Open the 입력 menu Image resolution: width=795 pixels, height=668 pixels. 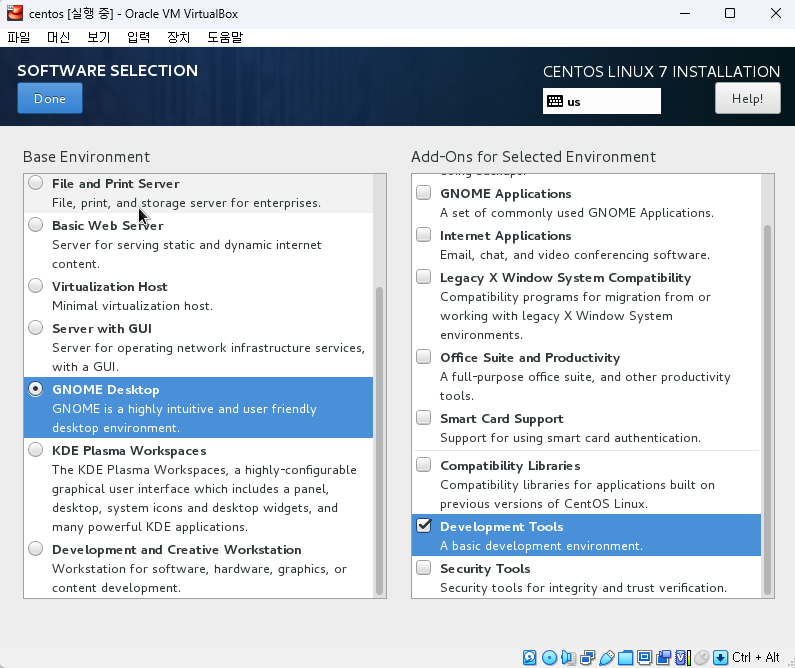click(x=138, y=37)
